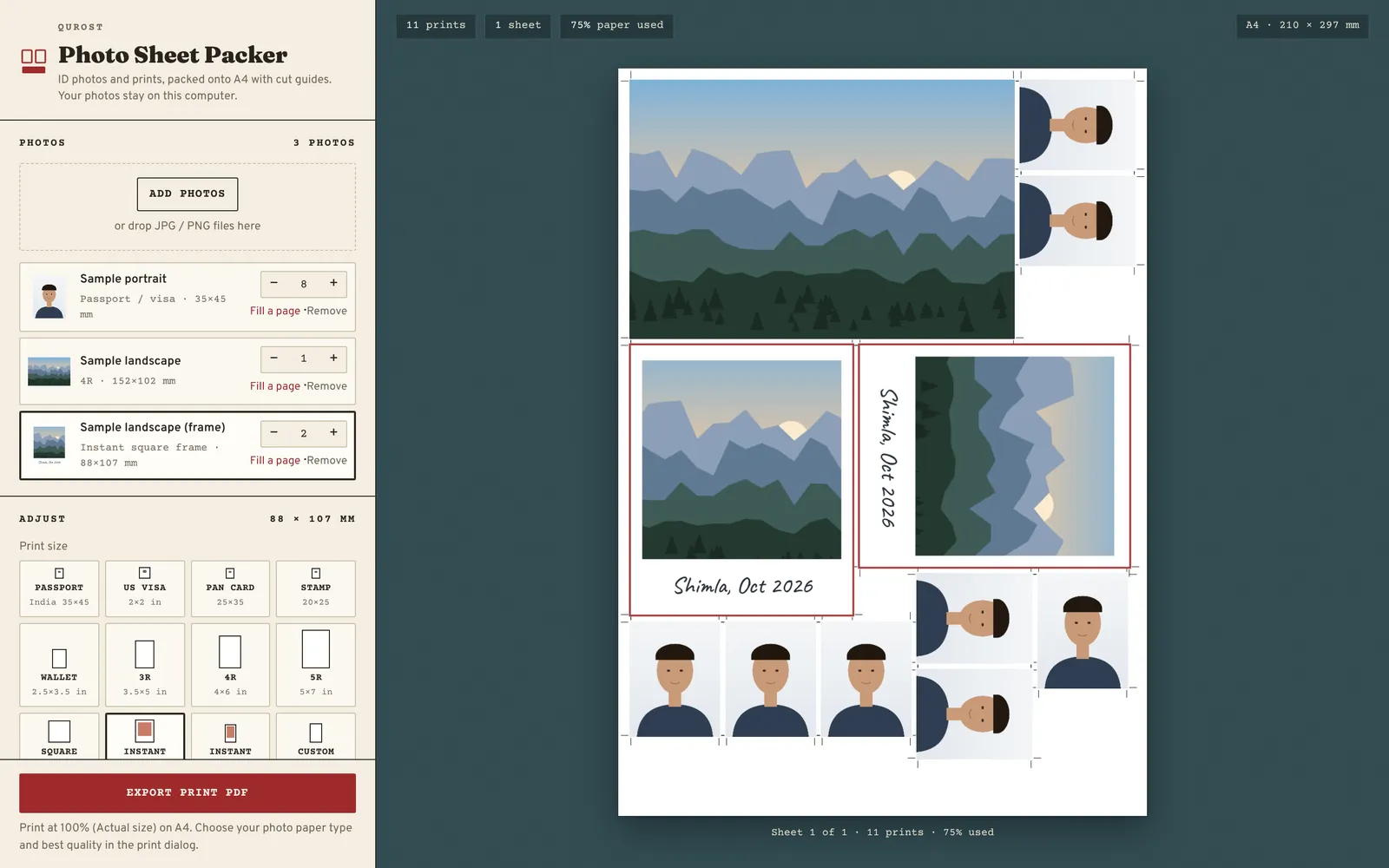Switch print size to 4R 4×6 in
Viewport: 1389px width, 868px height.
click(x=230, y=665)
